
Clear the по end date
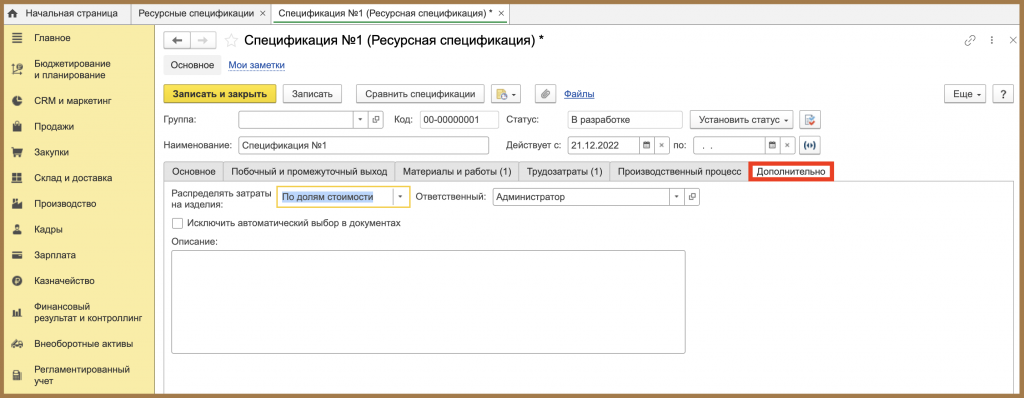787,146
